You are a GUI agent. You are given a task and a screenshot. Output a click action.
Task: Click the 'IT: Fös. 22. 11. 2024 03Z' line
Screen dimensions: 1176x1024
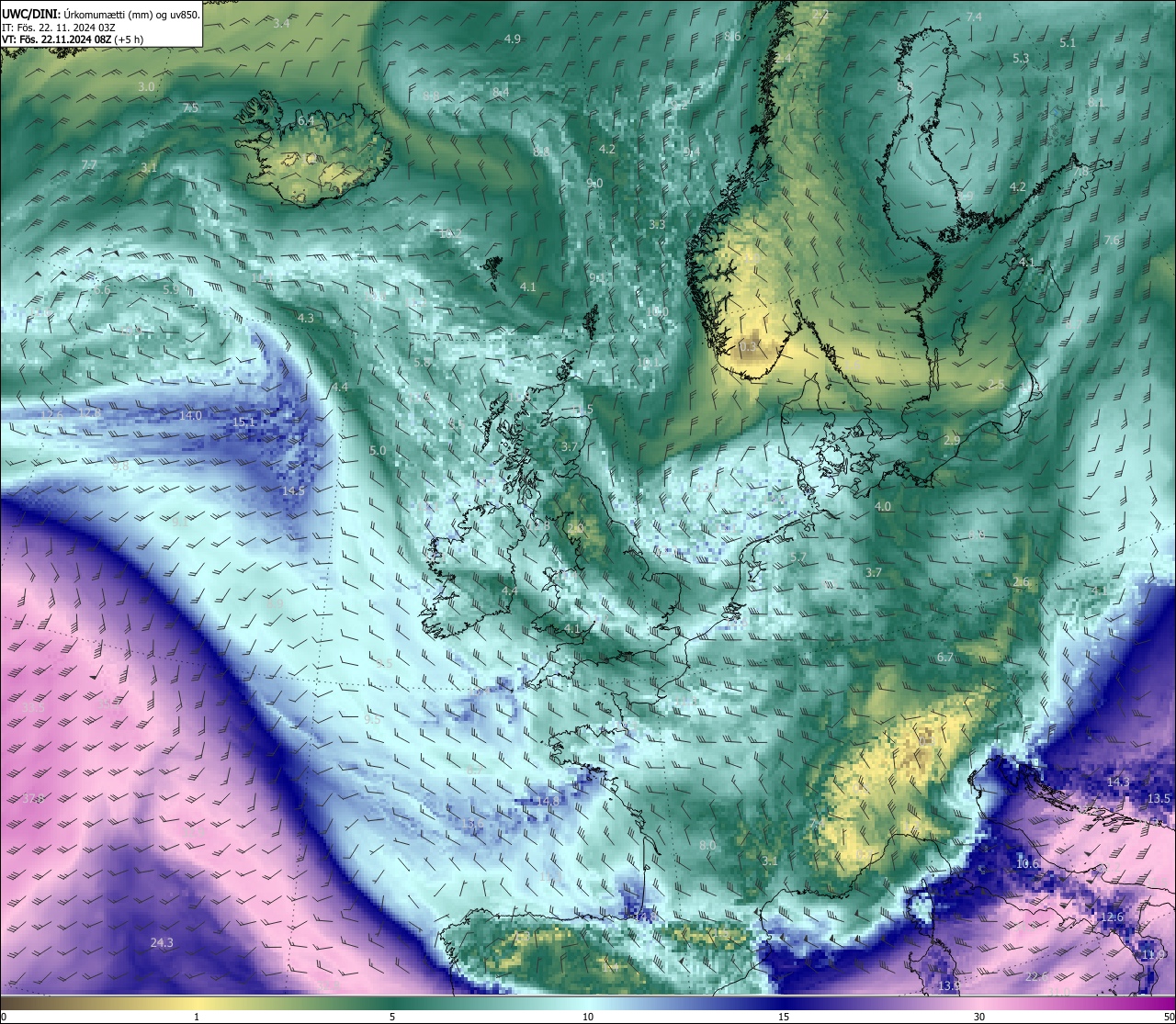click(59, 27)
